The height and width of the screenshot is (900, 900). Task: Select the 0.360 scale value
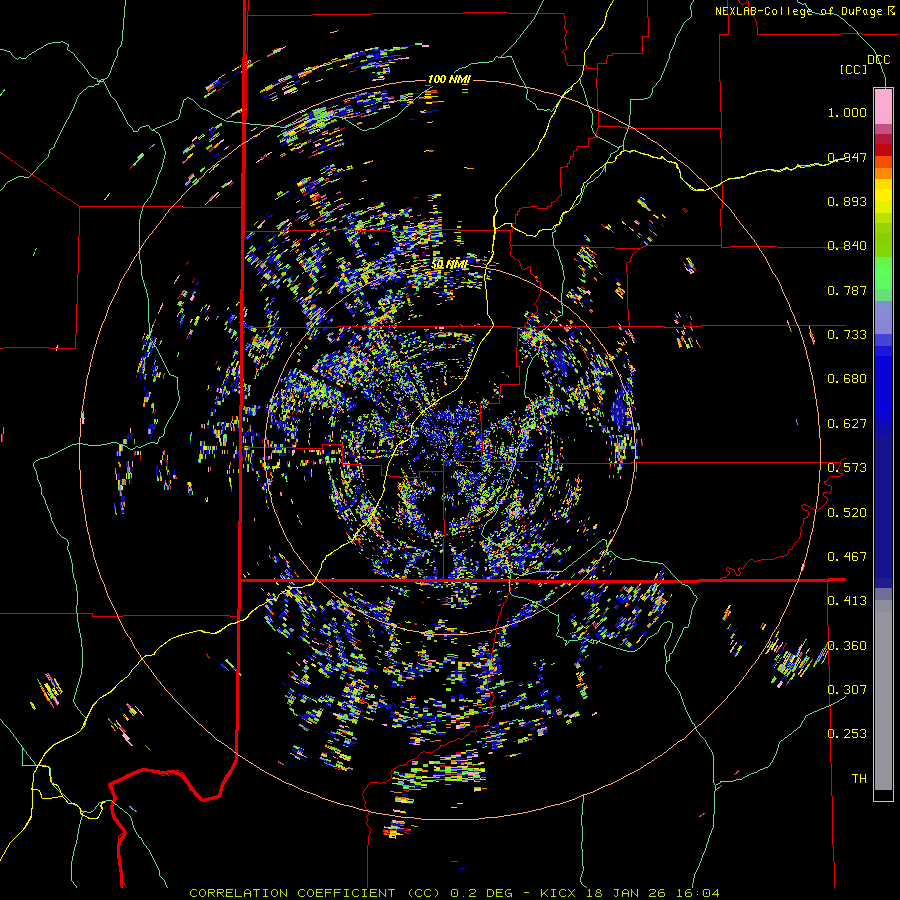click(847, 645)
